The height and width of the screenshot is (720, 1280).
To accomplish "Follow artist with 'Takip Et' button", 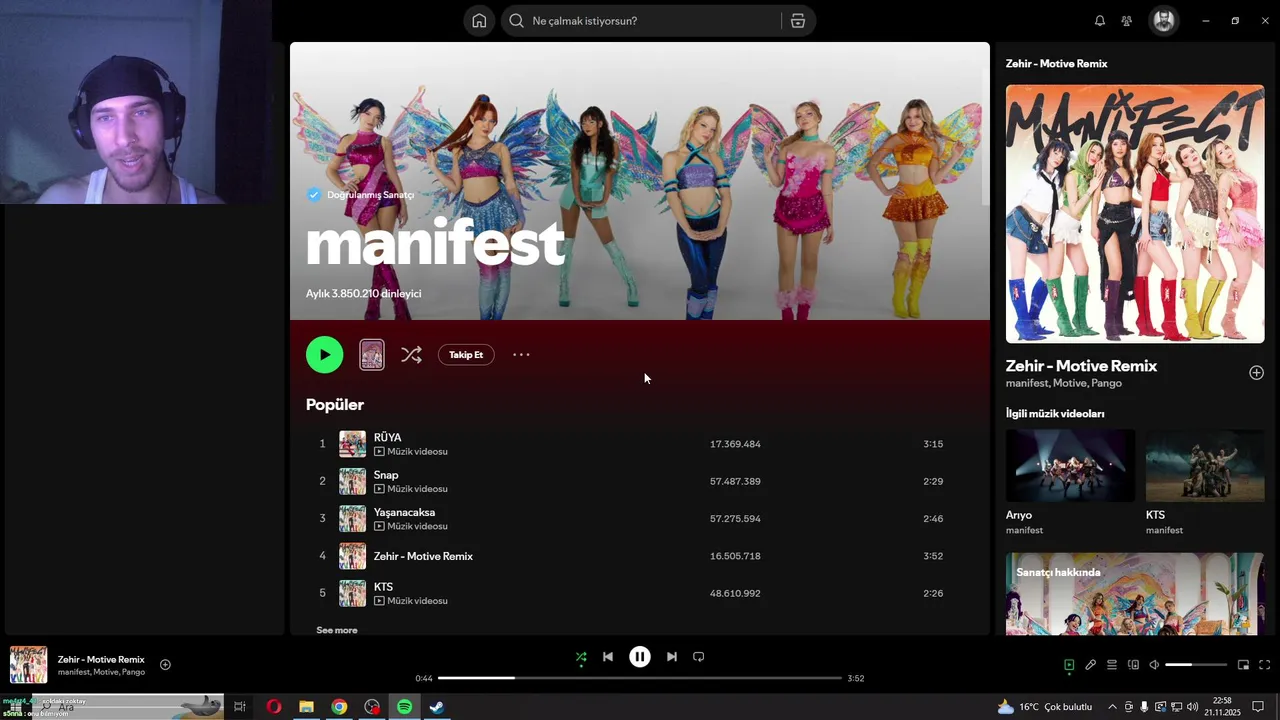I will [466, 355].
